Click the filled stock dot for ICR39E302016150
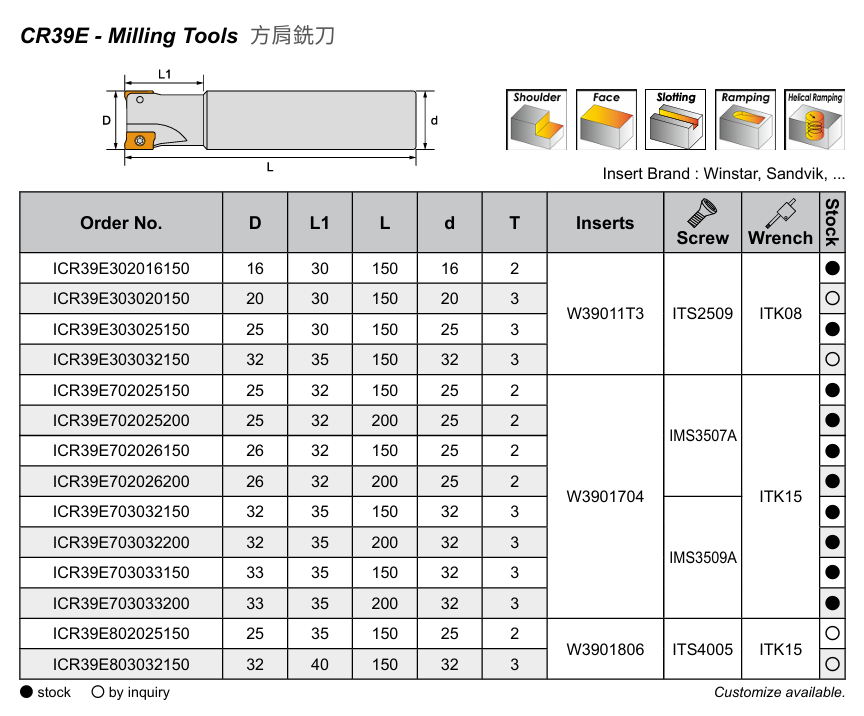The width and height of the screenshot is (864, 716). click(832, 268)
